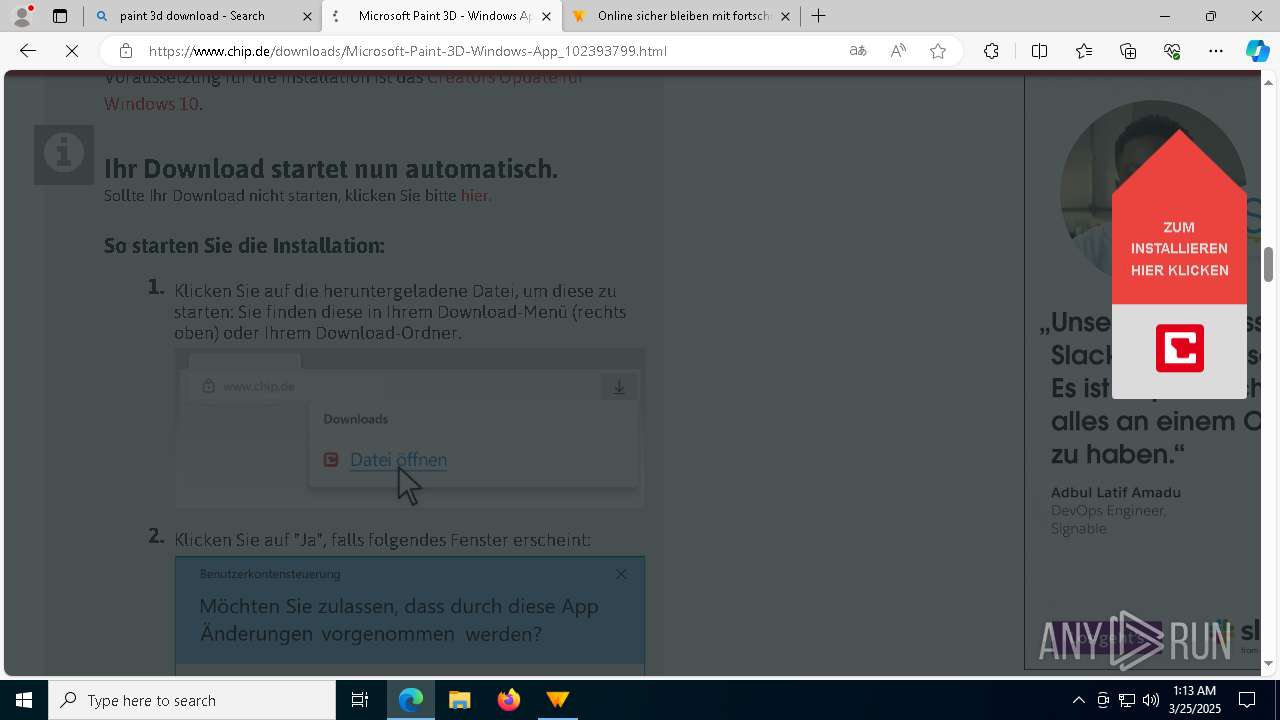Open the tab actions menu icon
Screen dimensions: 1280x720
click(60, 16)
